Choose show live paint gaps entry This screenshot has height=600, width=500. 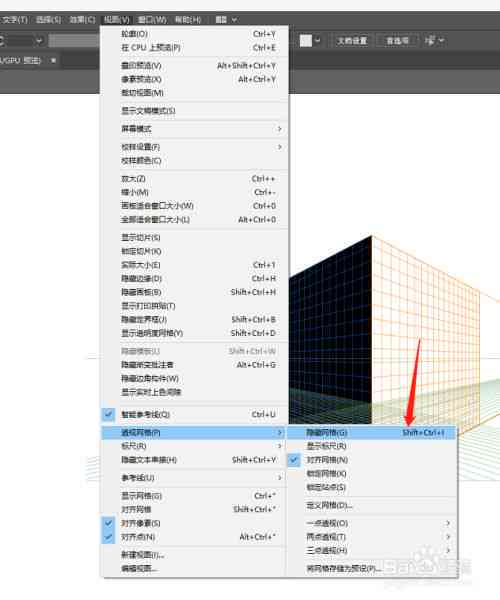point(194,392)
